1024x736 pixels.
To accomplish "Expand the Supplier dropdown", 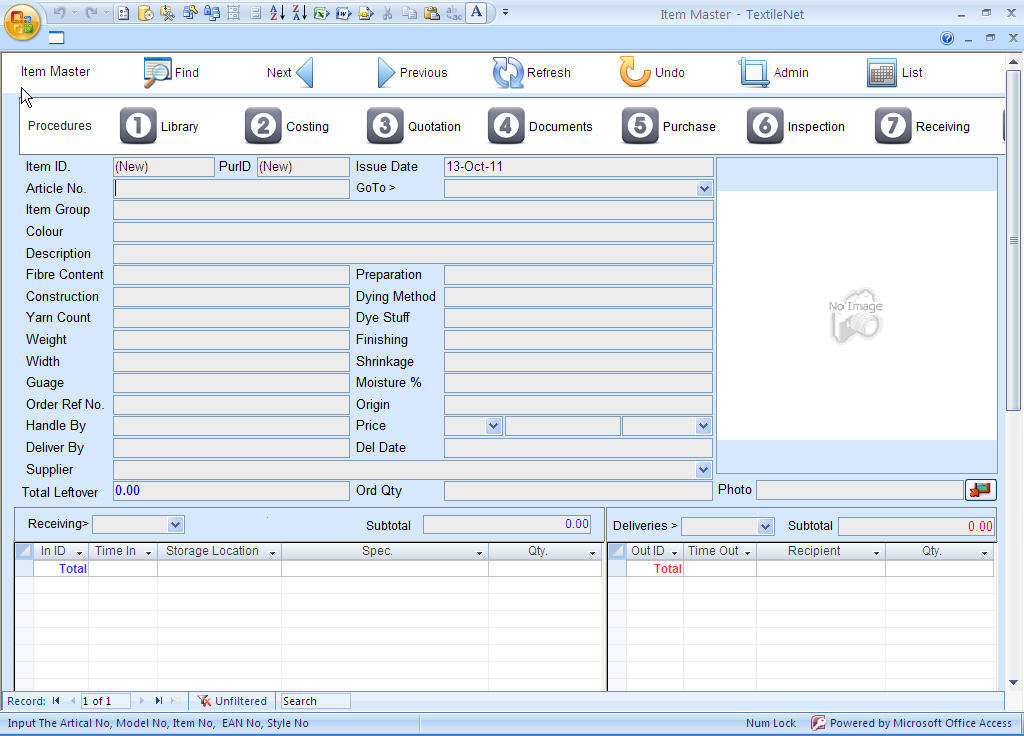I will pyautogui.click(x=705, y=469).
